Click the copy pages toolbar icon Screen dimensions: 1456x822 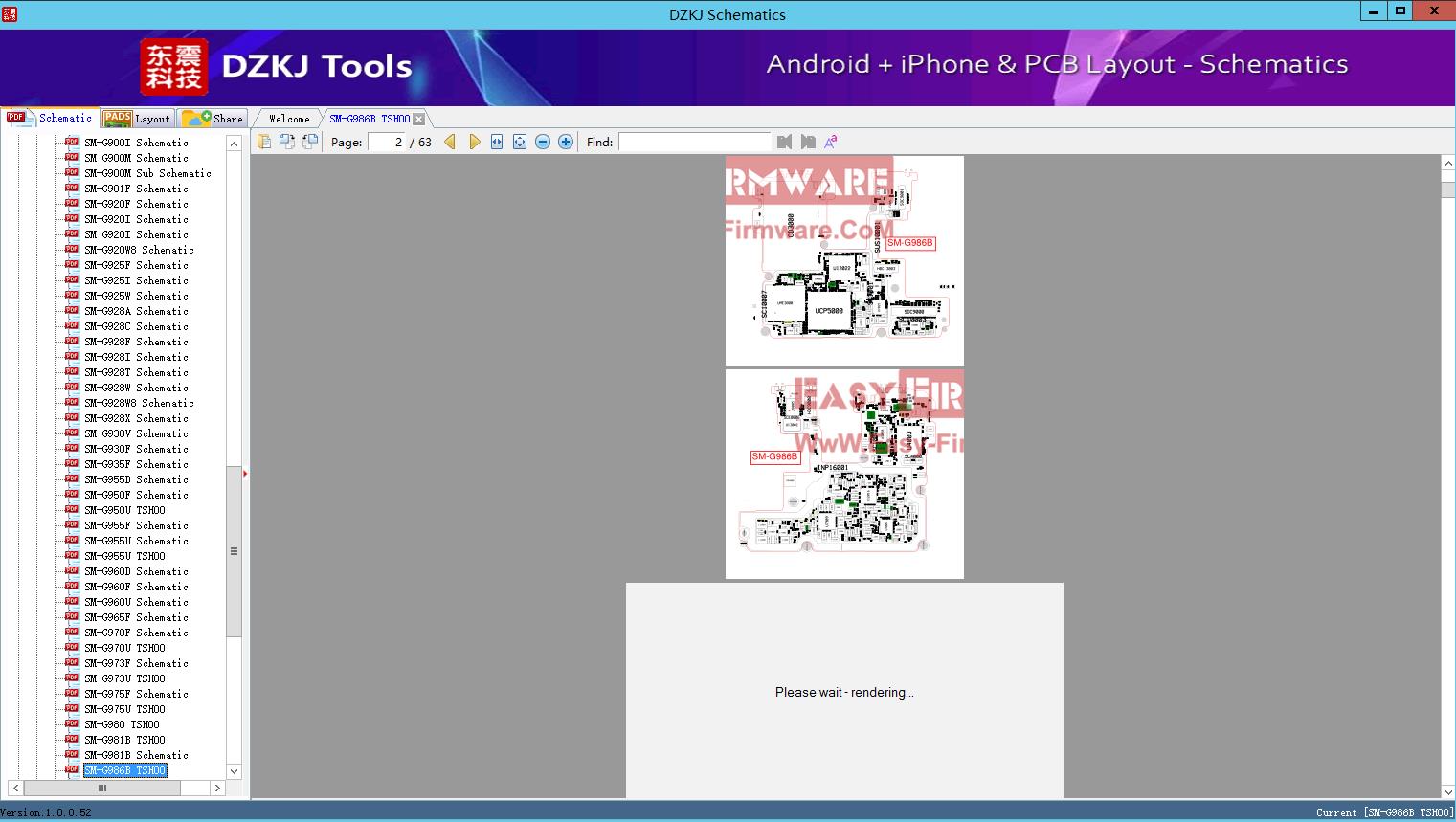click(263, 142)
